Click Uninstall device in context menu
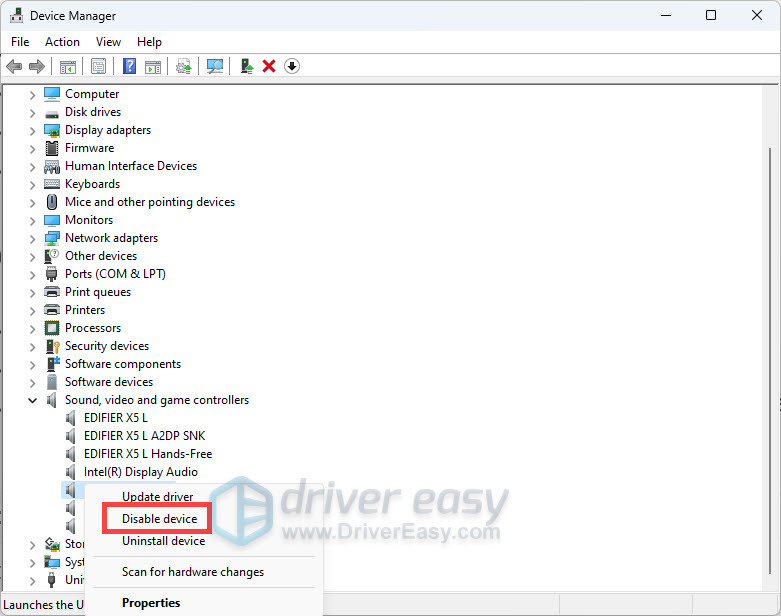This screenshot has width=781, height=616. click(x=163, y=541)
